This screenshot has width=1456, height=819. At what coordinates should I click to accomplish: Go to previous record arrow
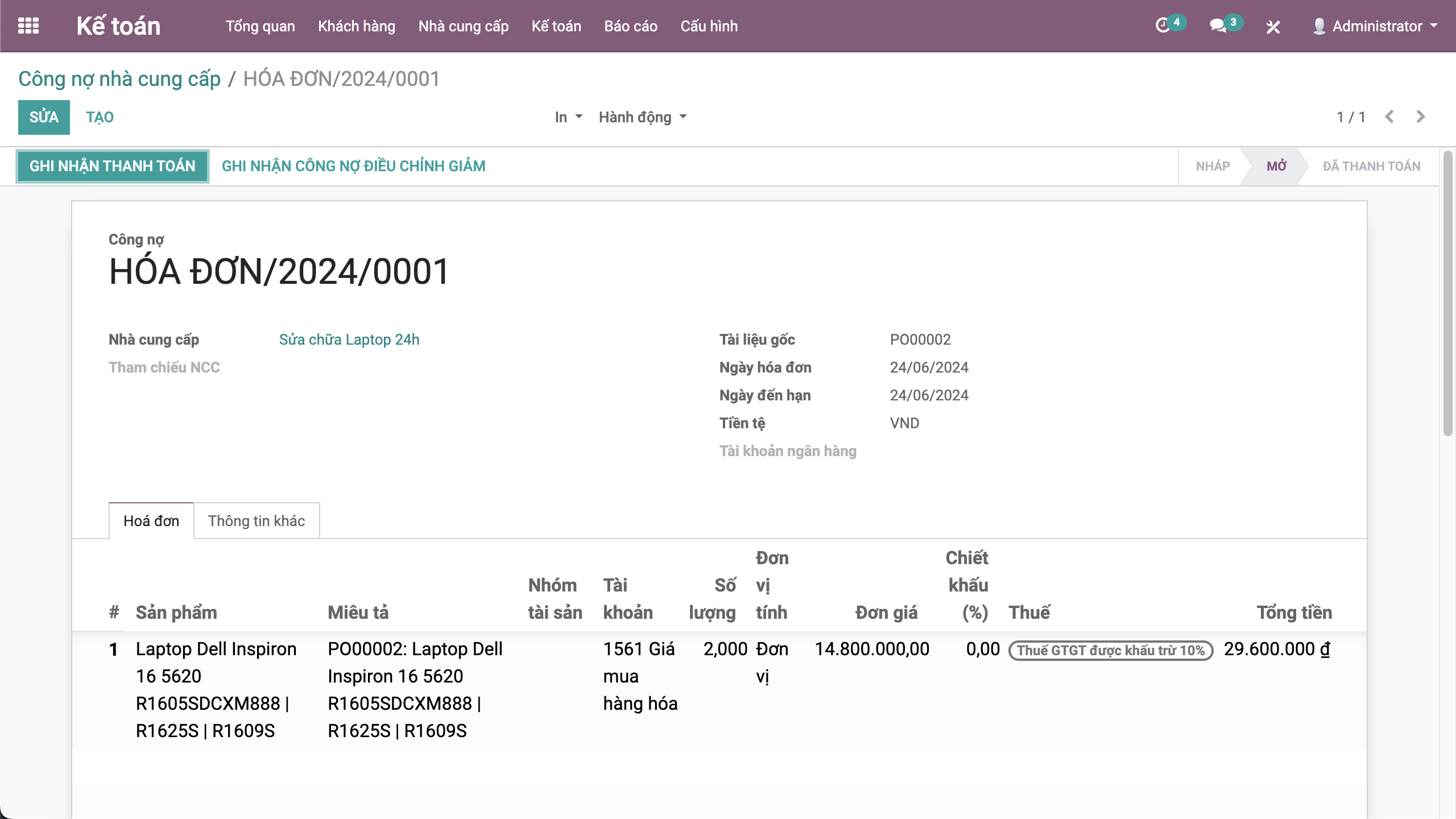tap(1389, 117)
